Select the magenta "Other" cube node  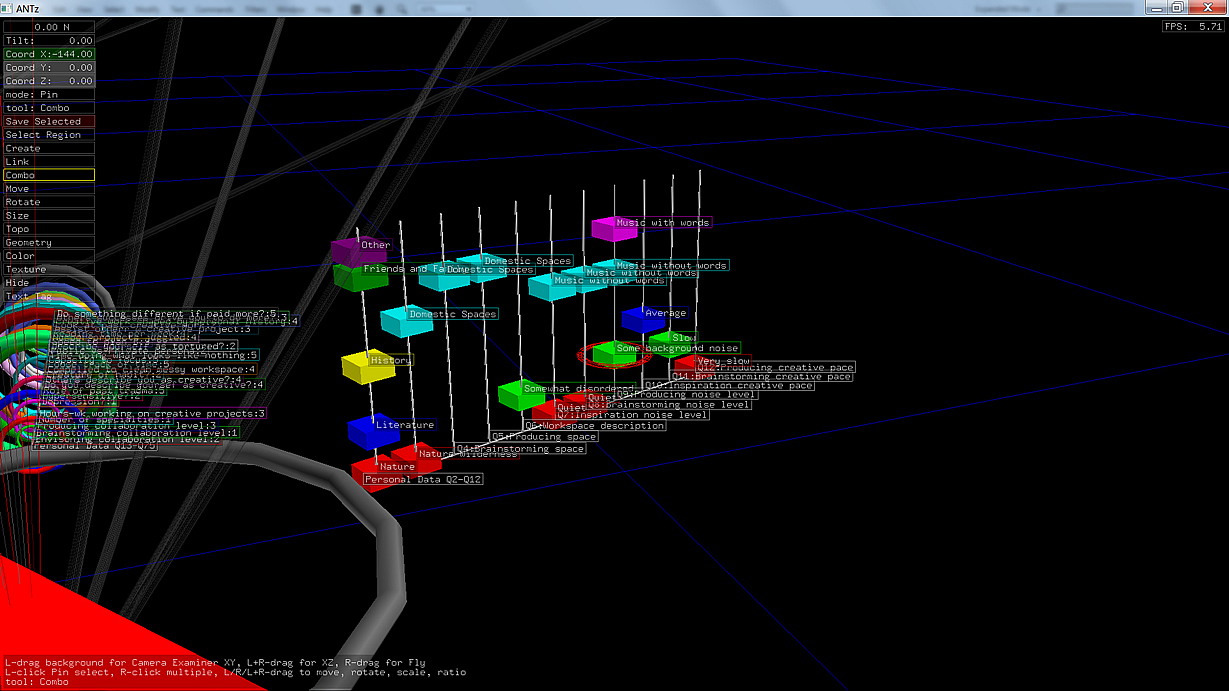point(352,249)
